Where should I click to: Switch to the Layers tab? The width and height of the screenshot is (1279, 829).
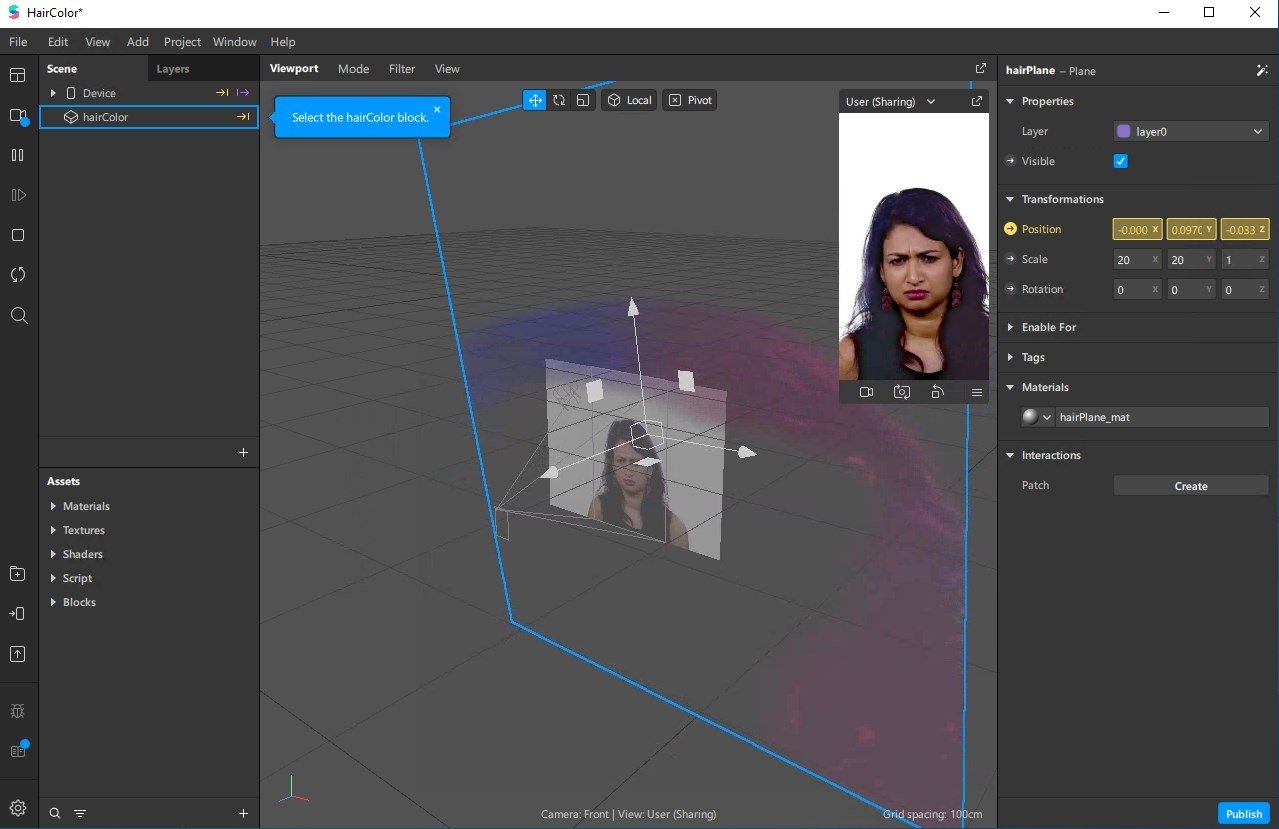click(x=172, y=68)
